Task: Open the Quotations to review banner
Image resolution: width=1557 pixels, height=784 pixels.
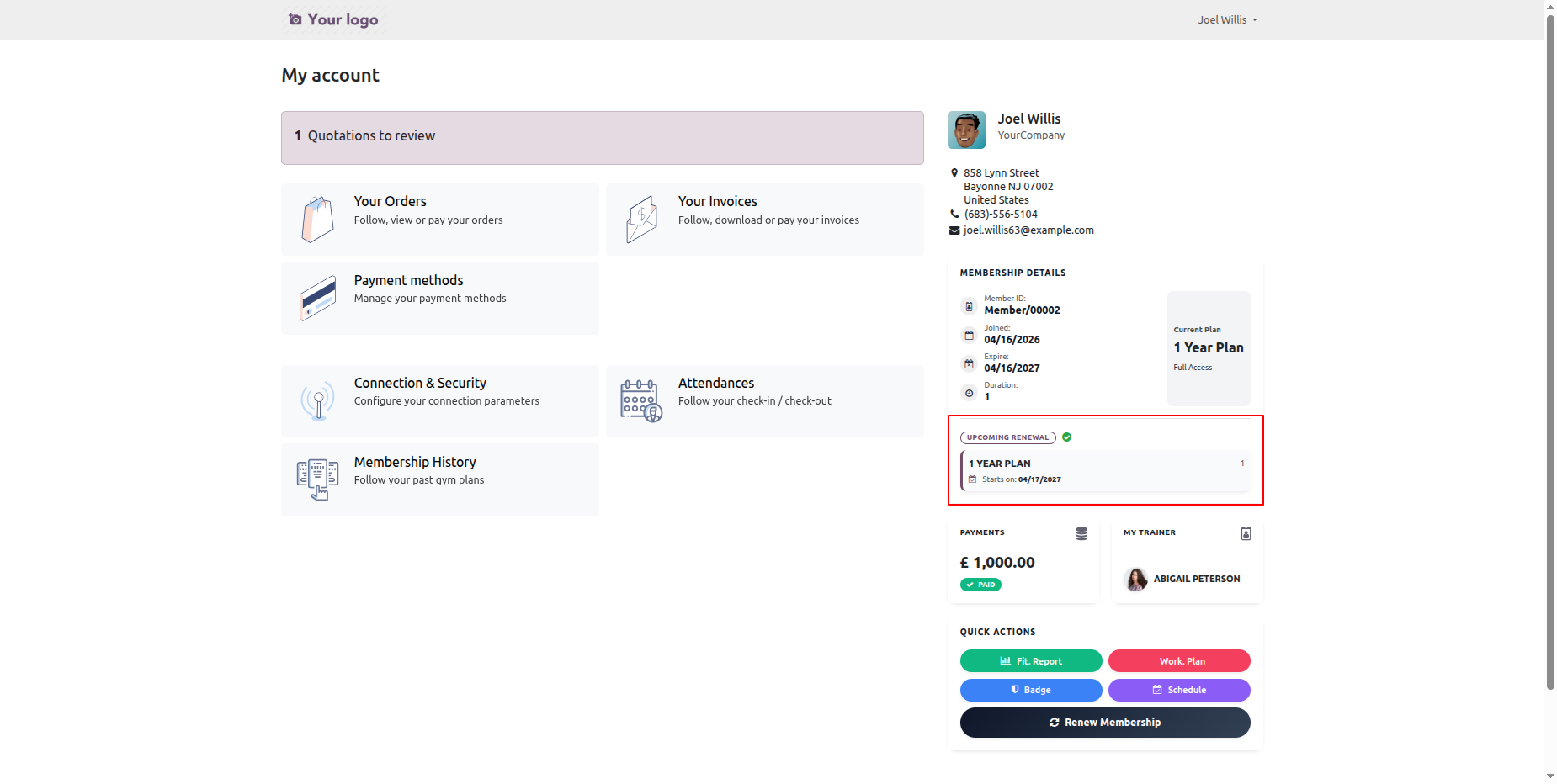Action: click(x=603, y=137)
